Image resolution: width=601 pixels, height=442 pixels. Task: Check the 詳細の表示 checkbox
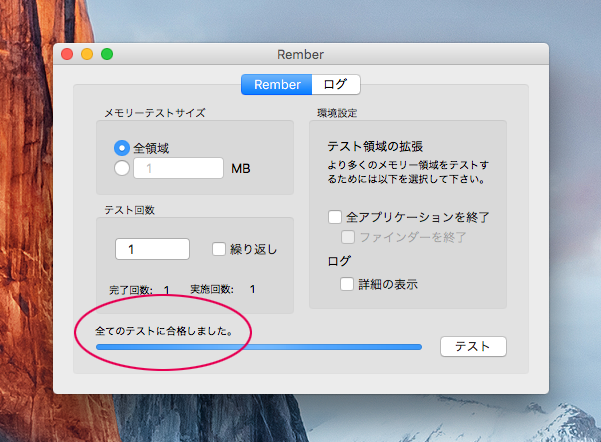click(347, 284)
